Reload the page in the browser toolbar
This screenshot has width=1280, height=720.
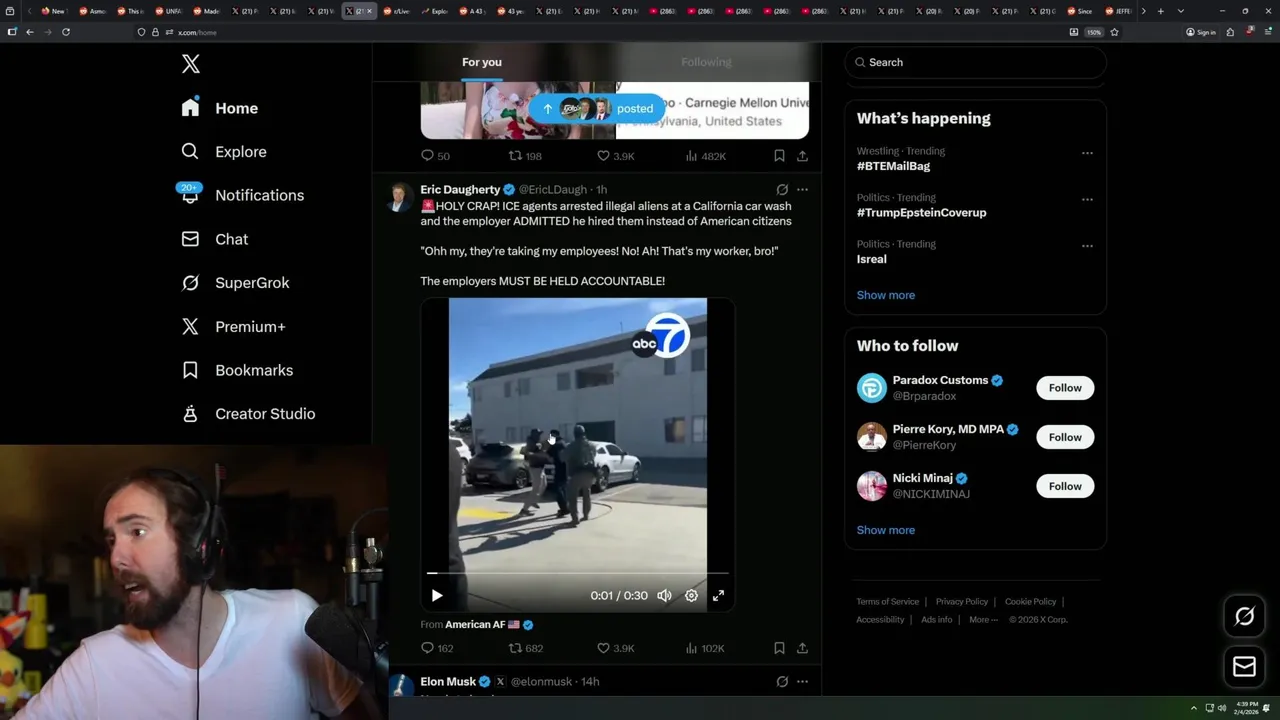tap(66, 32)
